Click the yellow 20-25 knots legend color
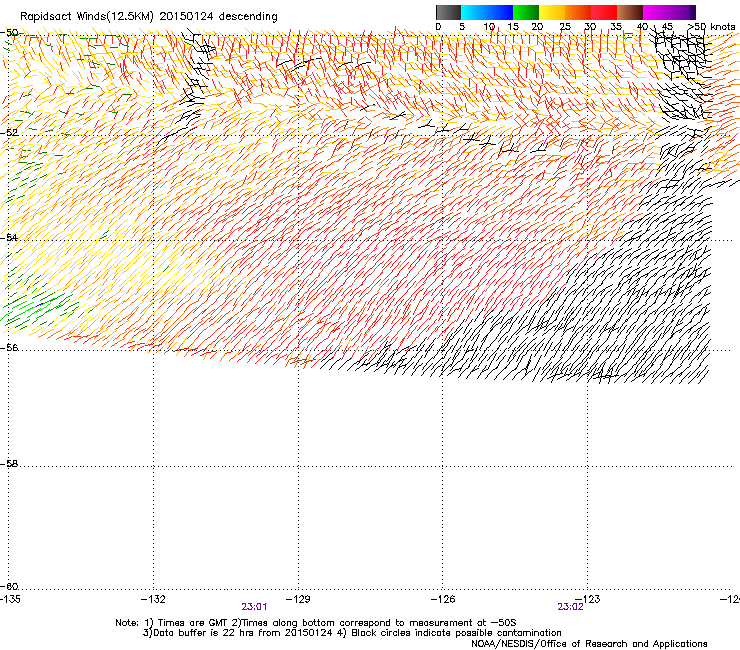Screen dimensions: 740x650 (x=552, y=12)
